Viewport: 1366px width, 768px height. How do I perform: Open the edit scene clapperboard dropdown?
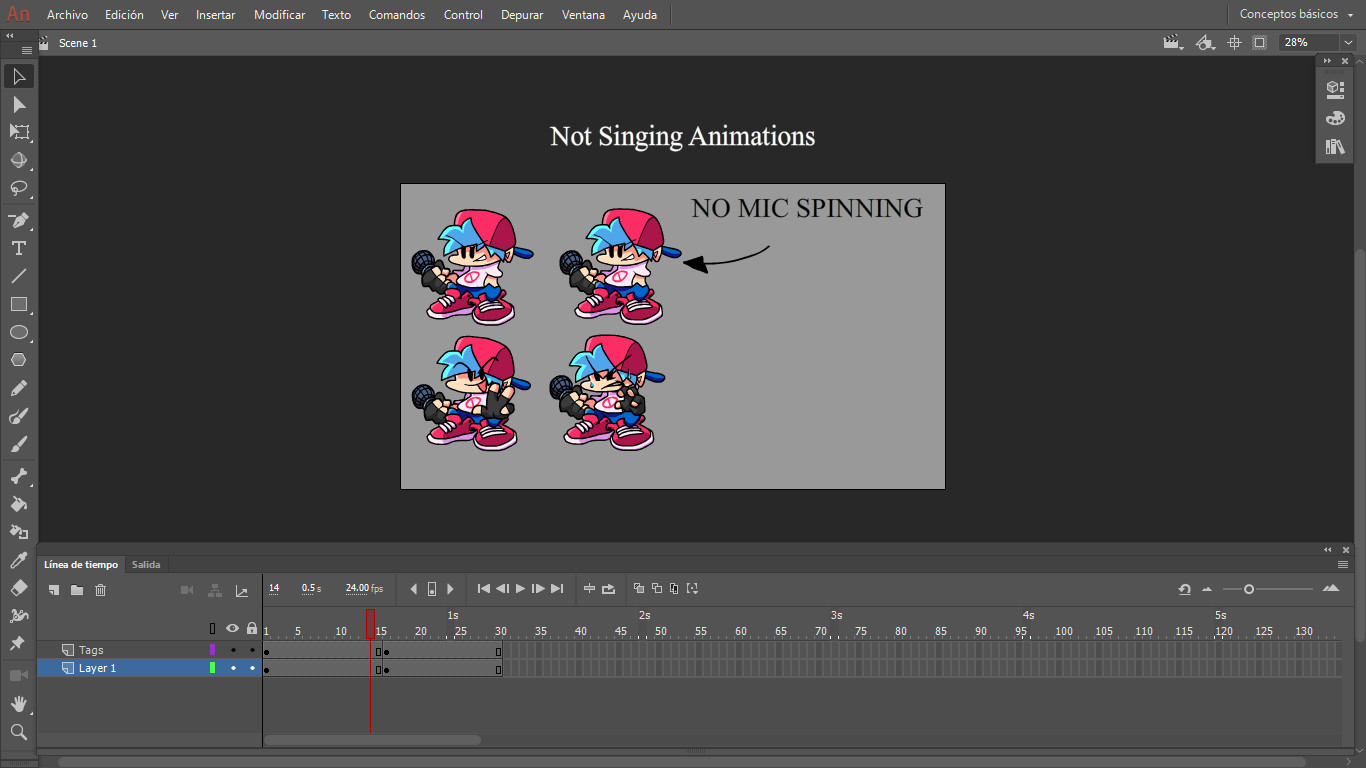pyautogui.click(x=1172, y=42)
